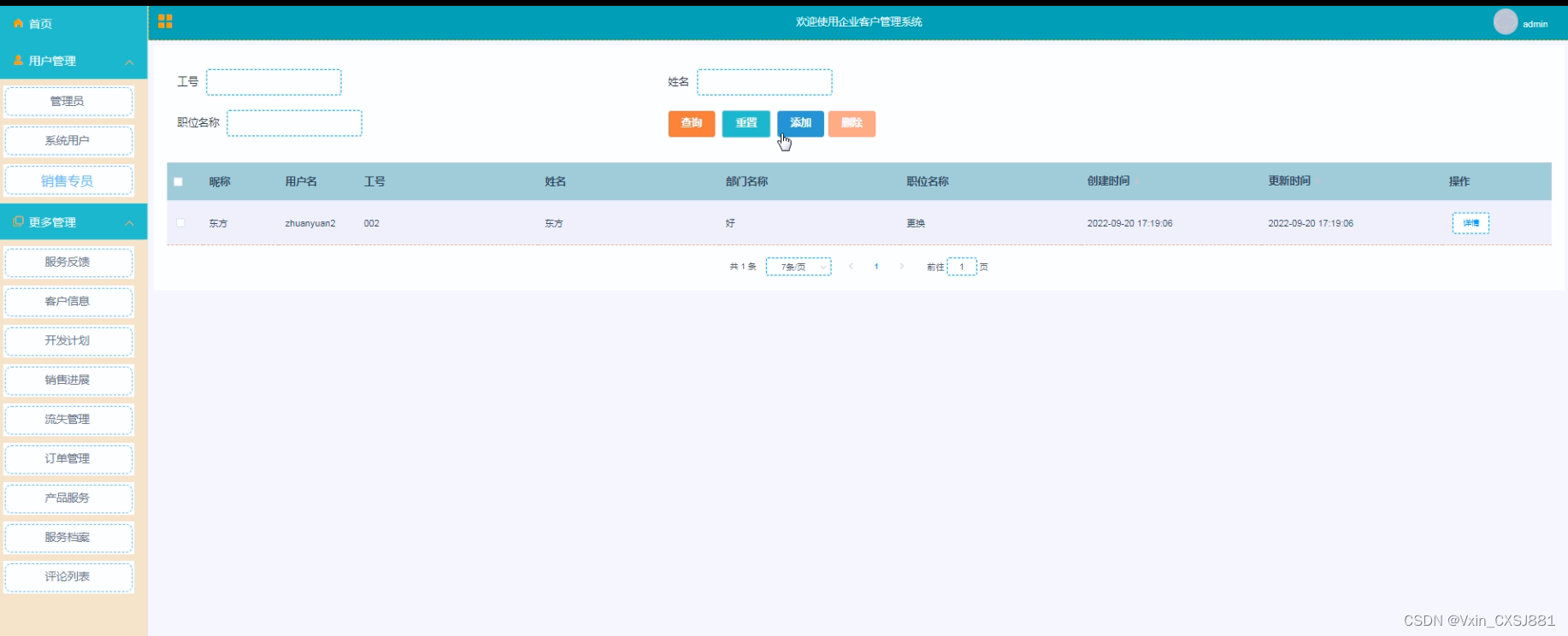Open the 销售进展 menu item
Screen dimensions: 1568x636
point(68,380)
